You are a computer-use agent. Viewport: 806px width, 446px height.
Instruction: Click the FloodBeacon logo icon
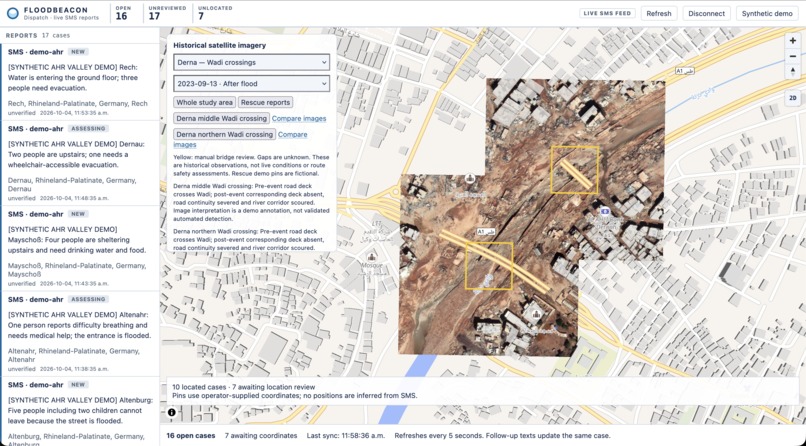tap(13, 13)
